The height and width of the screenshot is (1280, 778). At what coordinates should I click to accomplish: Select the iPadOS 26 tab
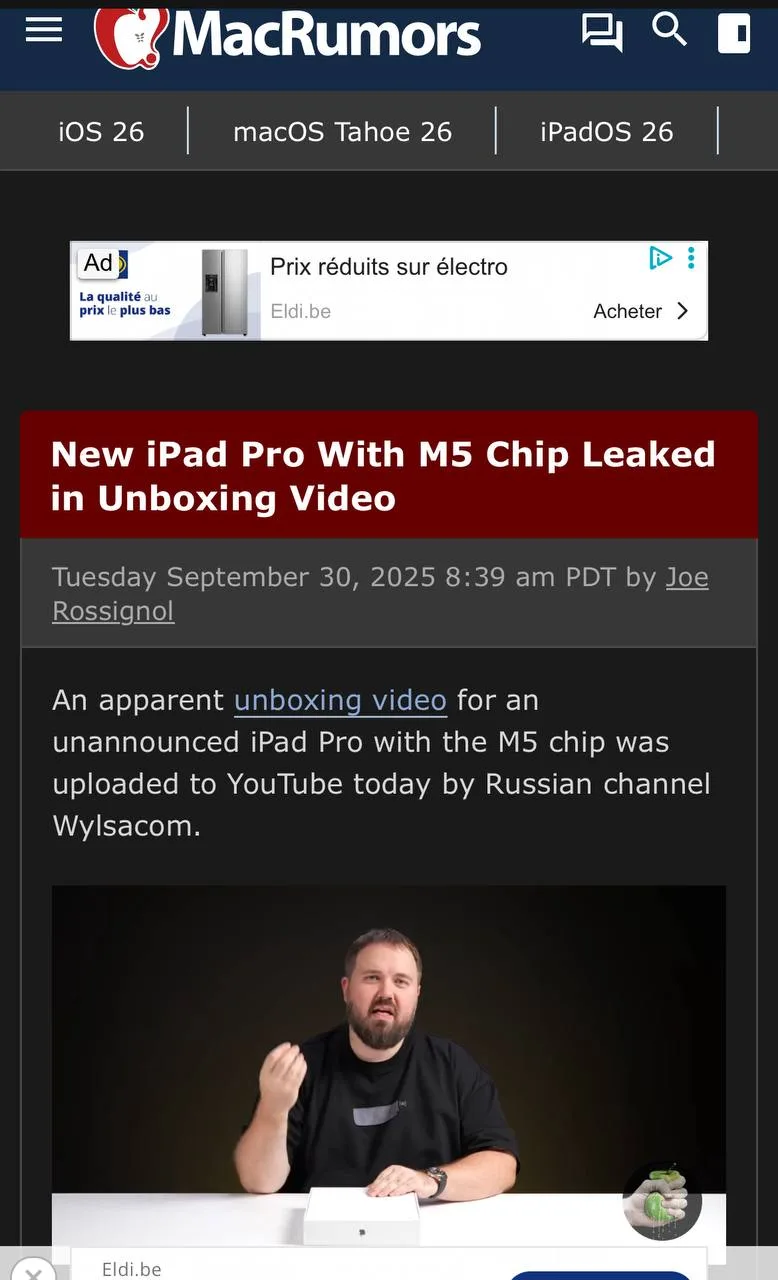[607, 131]
